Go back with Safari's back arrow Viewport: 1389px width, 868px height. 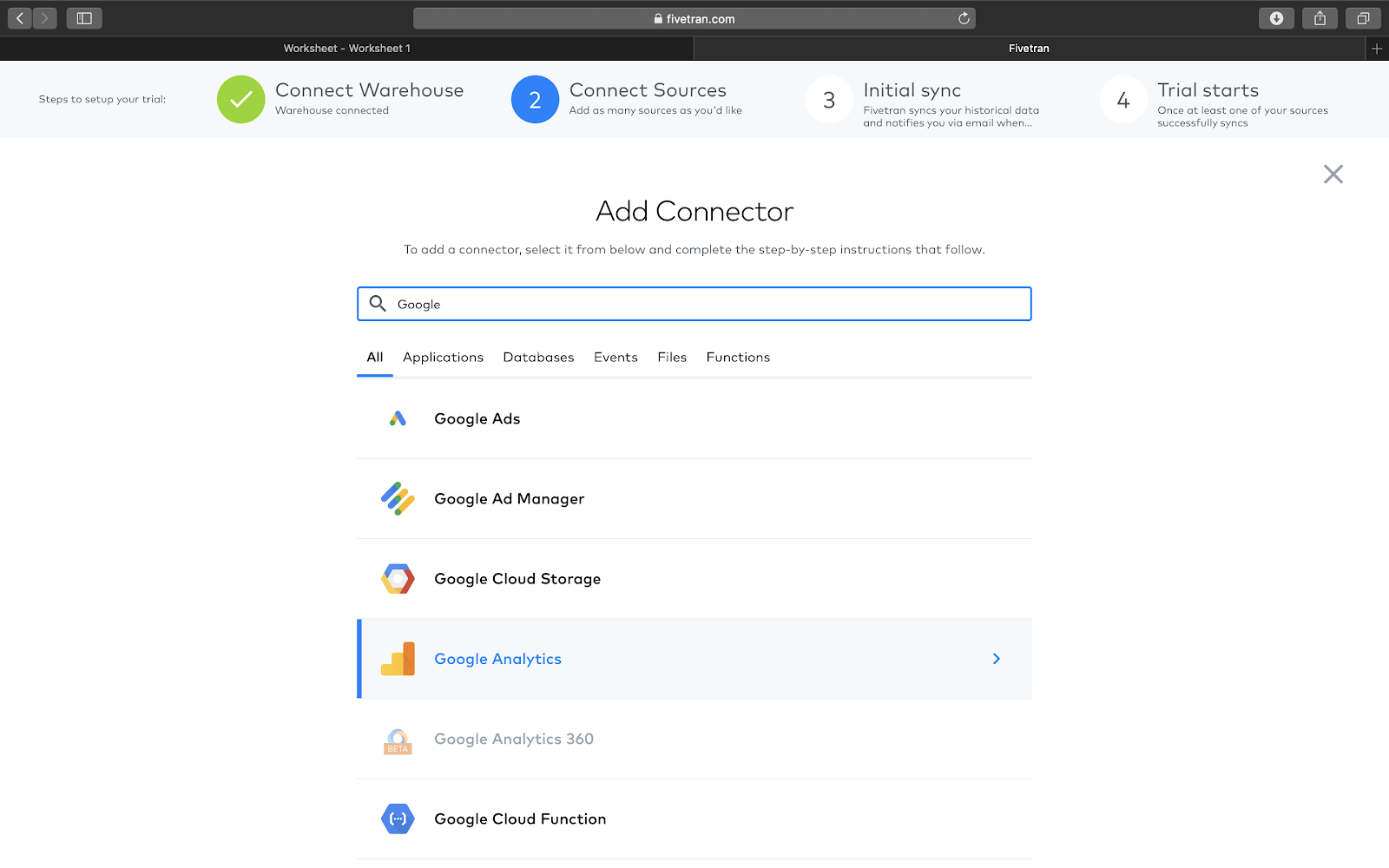pos(20,18)
